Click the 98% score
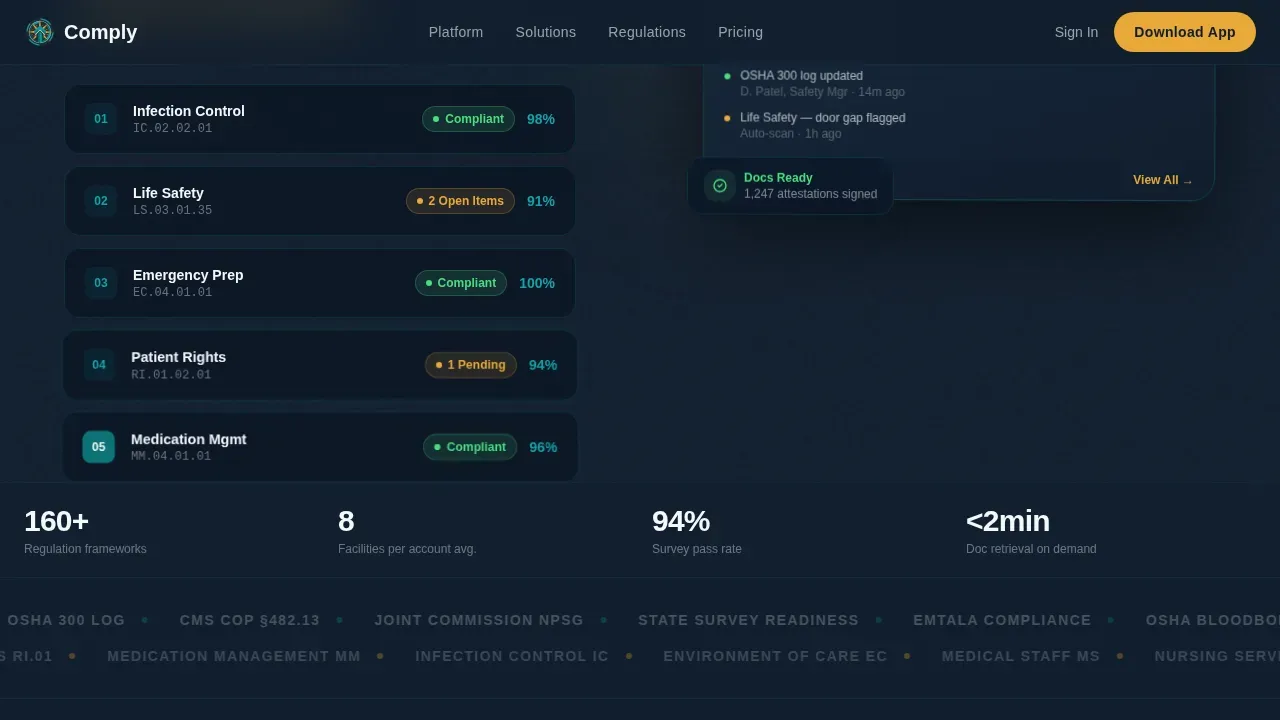Viewport: 1280px width, 720px height. pos(541,119)
